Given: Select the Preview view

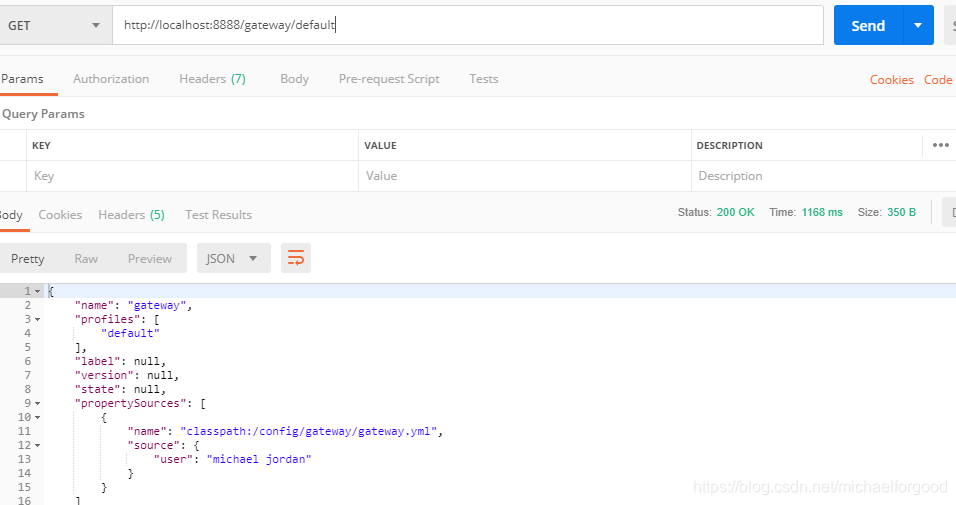Looking at the screenshot, I should [x=149, y=259].
